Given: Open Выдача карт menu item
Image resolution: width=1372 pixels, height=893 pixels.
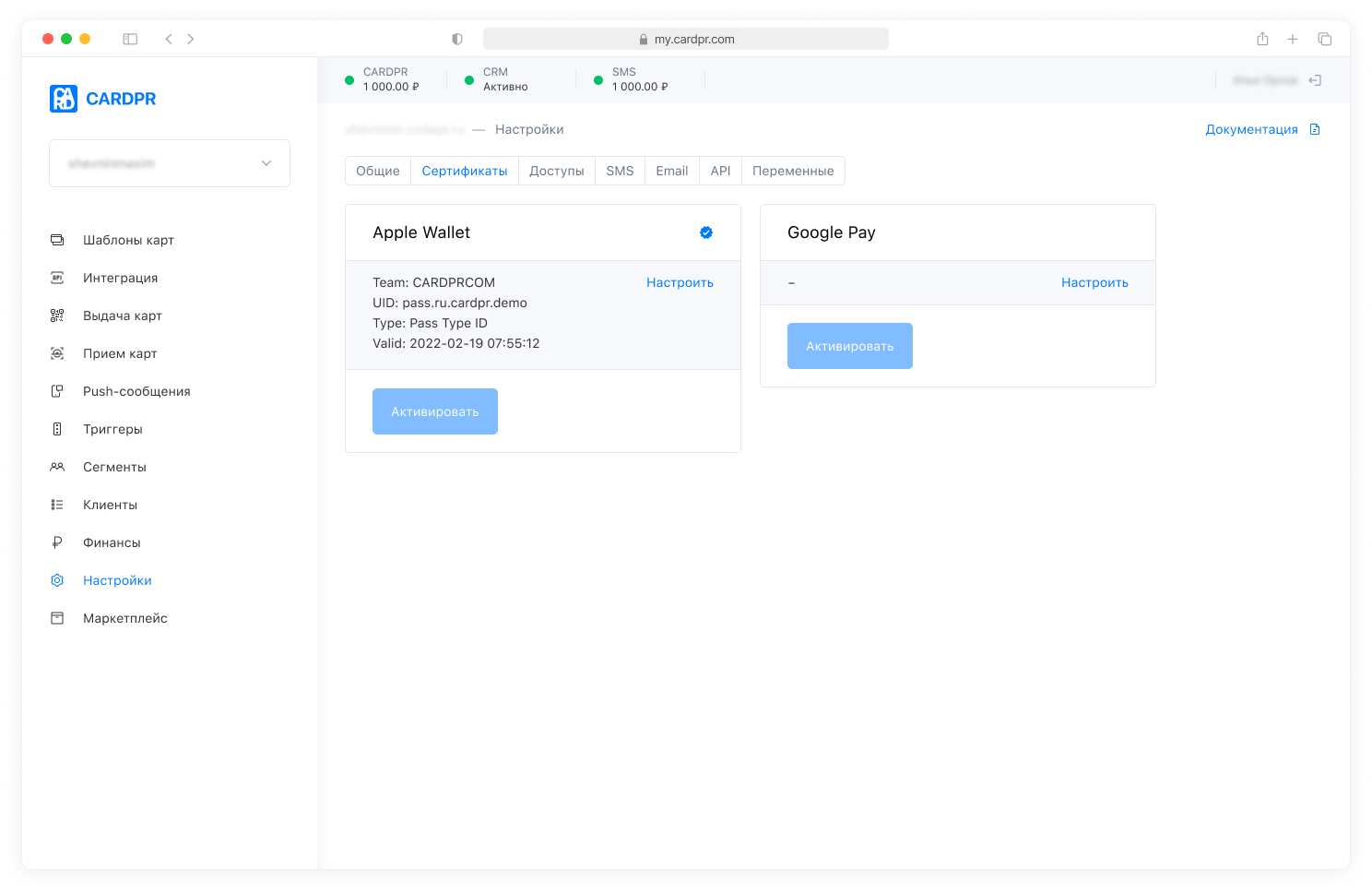Looking at the screenshot, I should coord(123,316).
